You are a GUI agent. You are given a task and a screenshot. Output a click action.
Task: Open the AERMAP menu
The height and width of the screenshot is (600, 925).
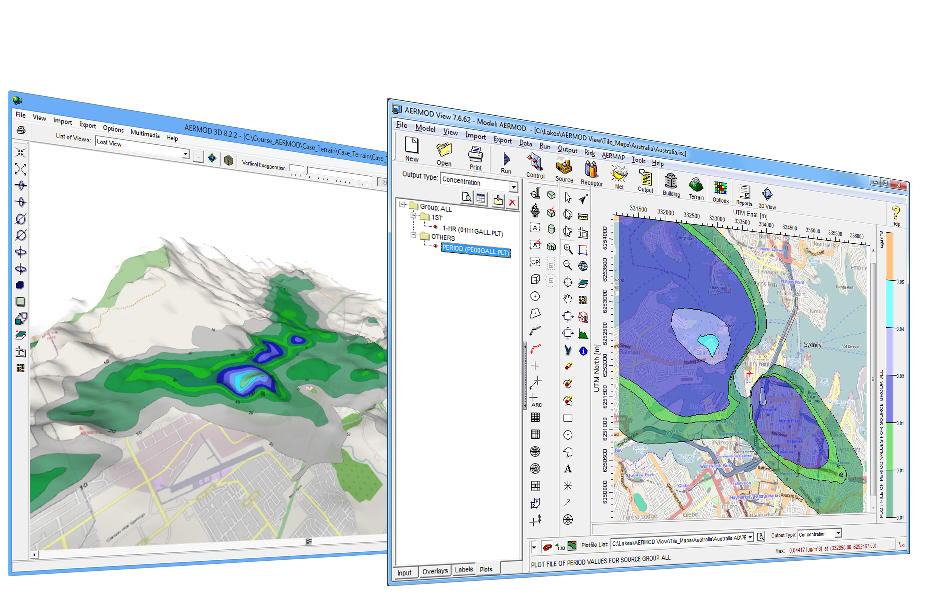(613, 156)
